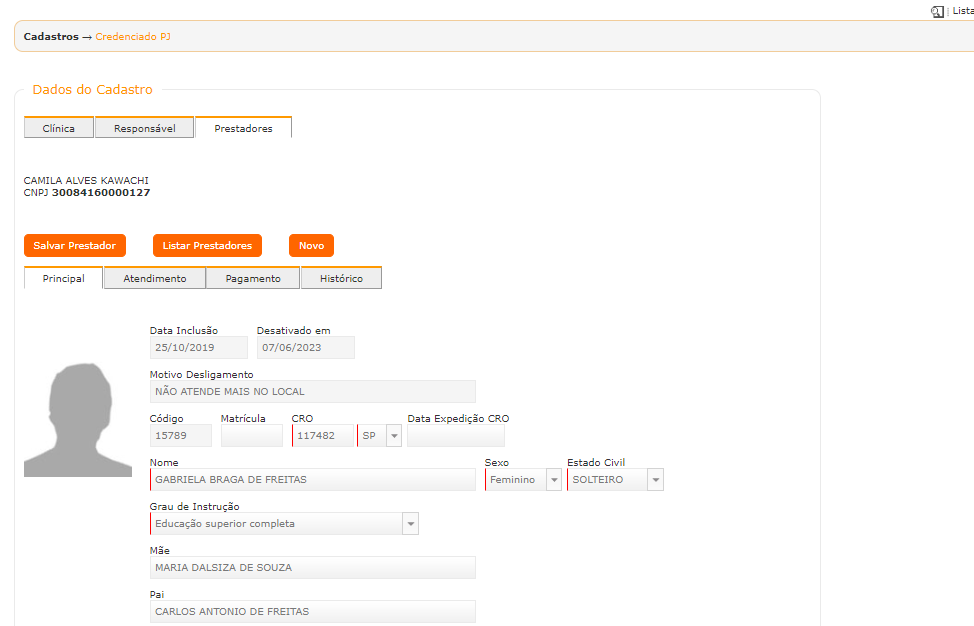Viewport: 974px width, 626px height.
Task: Switch to the Atendimento sub-tab
Action: (155, 278)
